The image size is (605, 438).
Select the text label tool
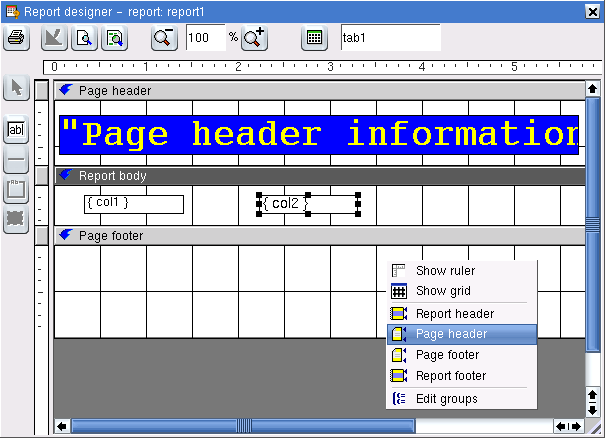[x=16, y=130]
